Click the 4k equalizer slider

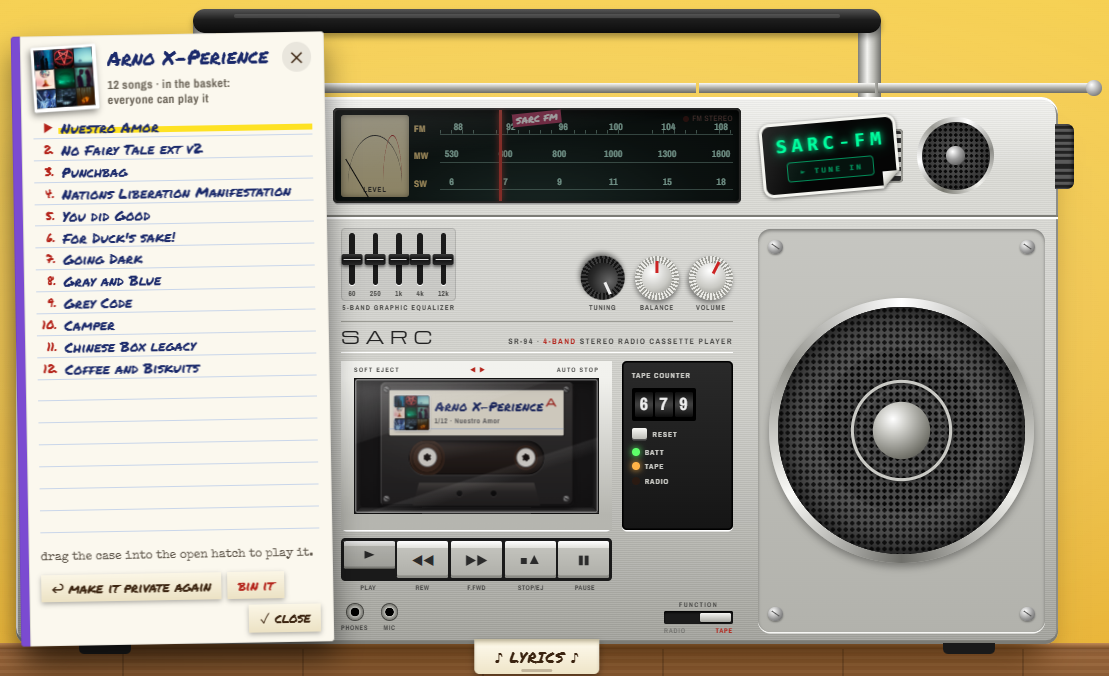(420, 259)
